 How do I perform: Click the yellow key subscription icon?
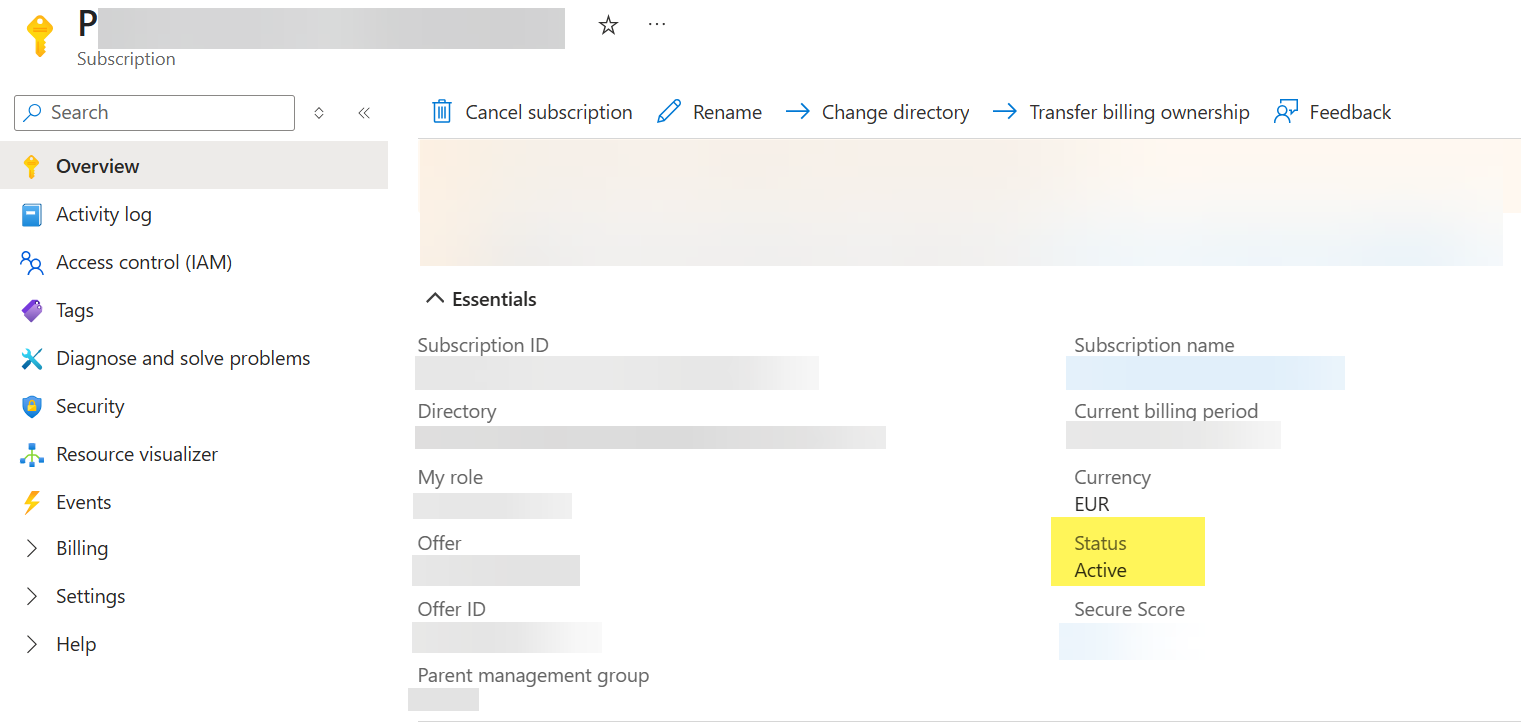click(39, 35)
